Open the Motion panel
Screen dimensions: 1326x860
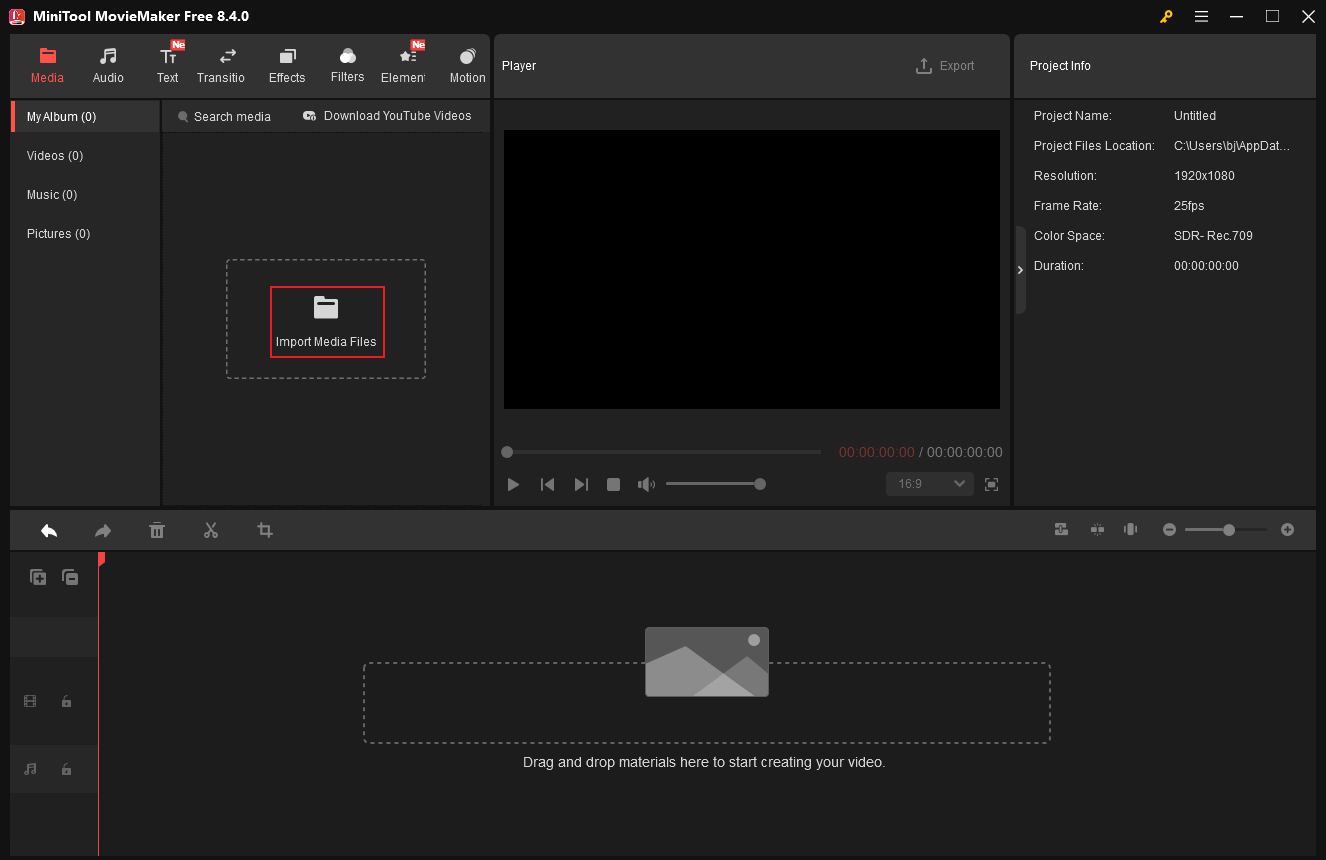tap(466, 63)
